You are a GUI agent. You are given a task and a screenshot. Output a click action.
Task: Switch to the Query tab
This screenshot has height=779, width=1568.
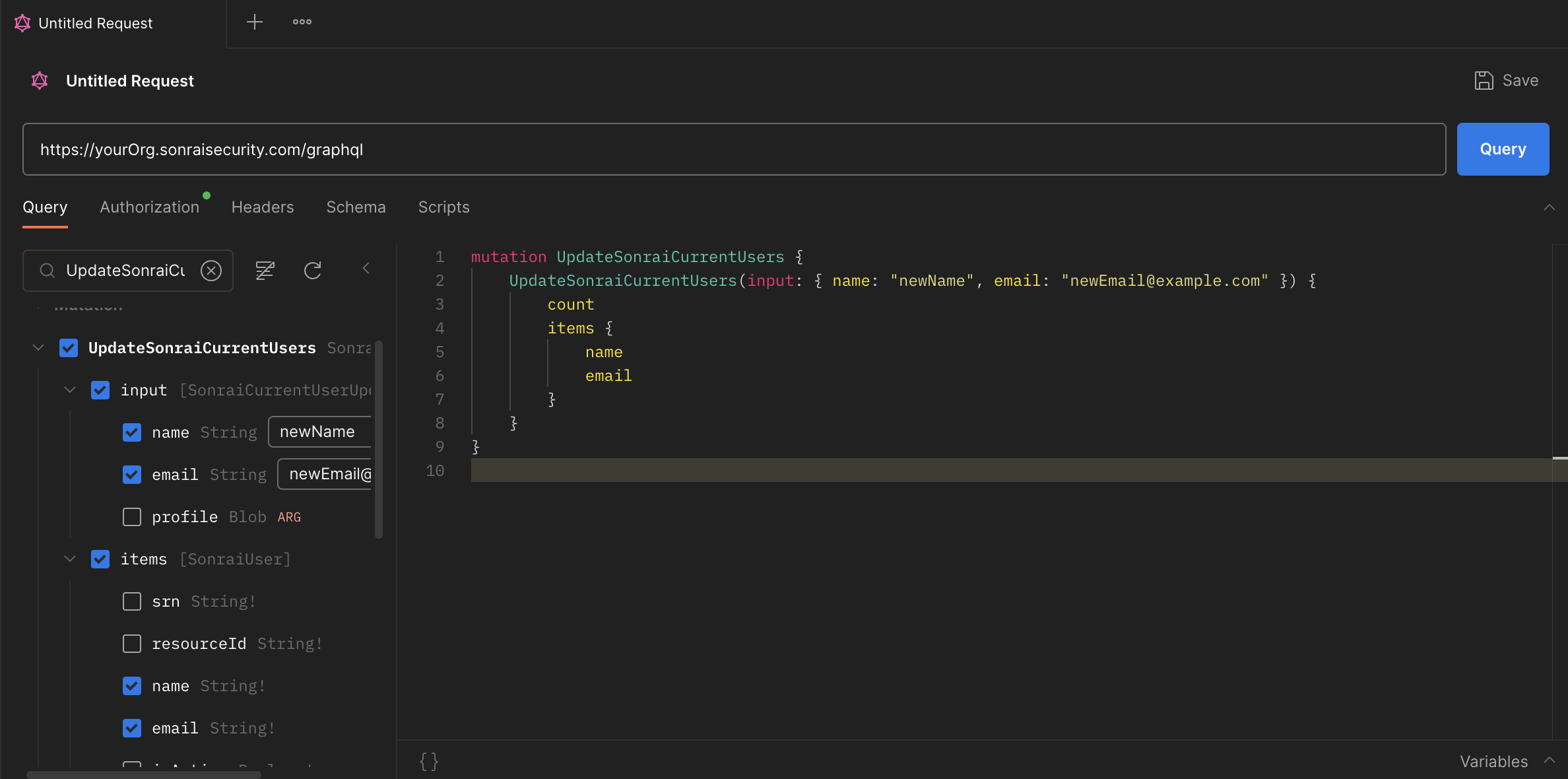pos(45,207)
